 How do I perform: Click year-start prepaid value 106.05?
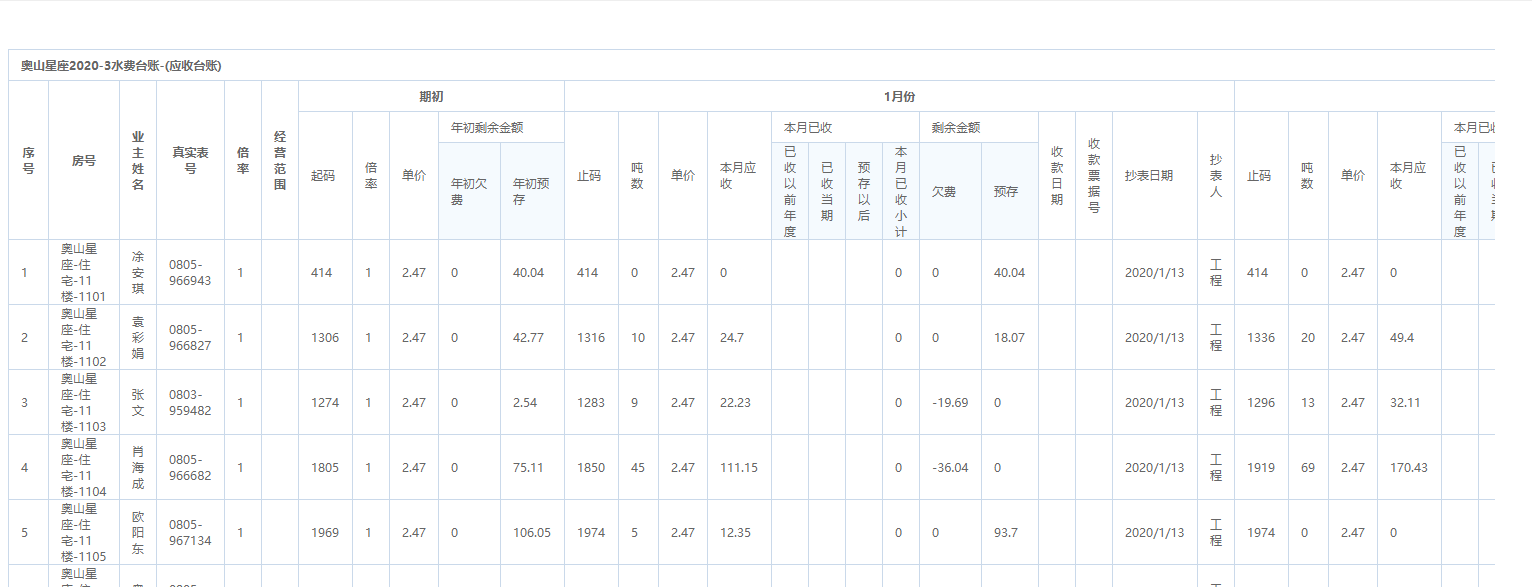point(532,533)
